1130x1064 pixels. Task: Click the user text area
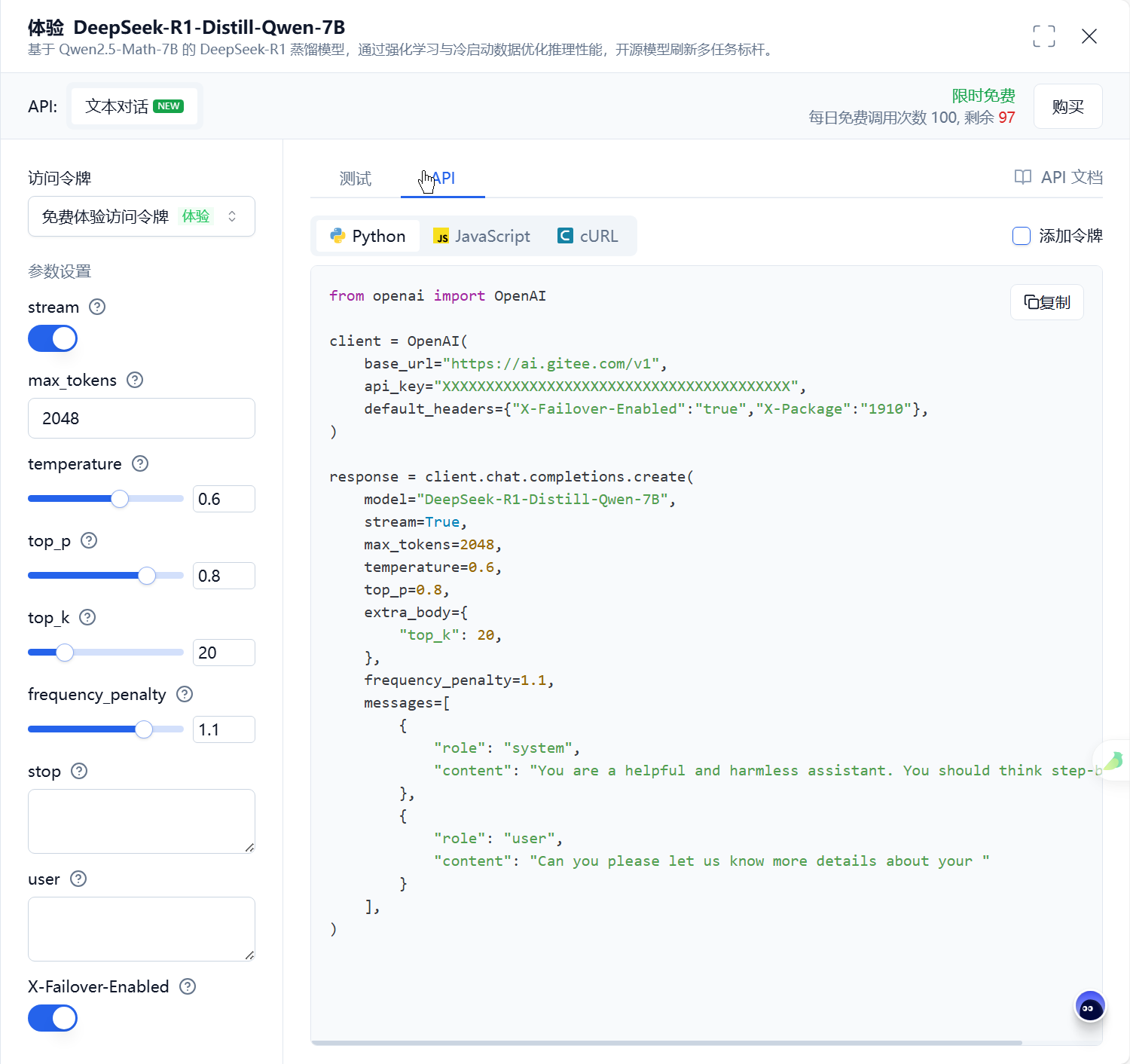[x=142, y=929]
